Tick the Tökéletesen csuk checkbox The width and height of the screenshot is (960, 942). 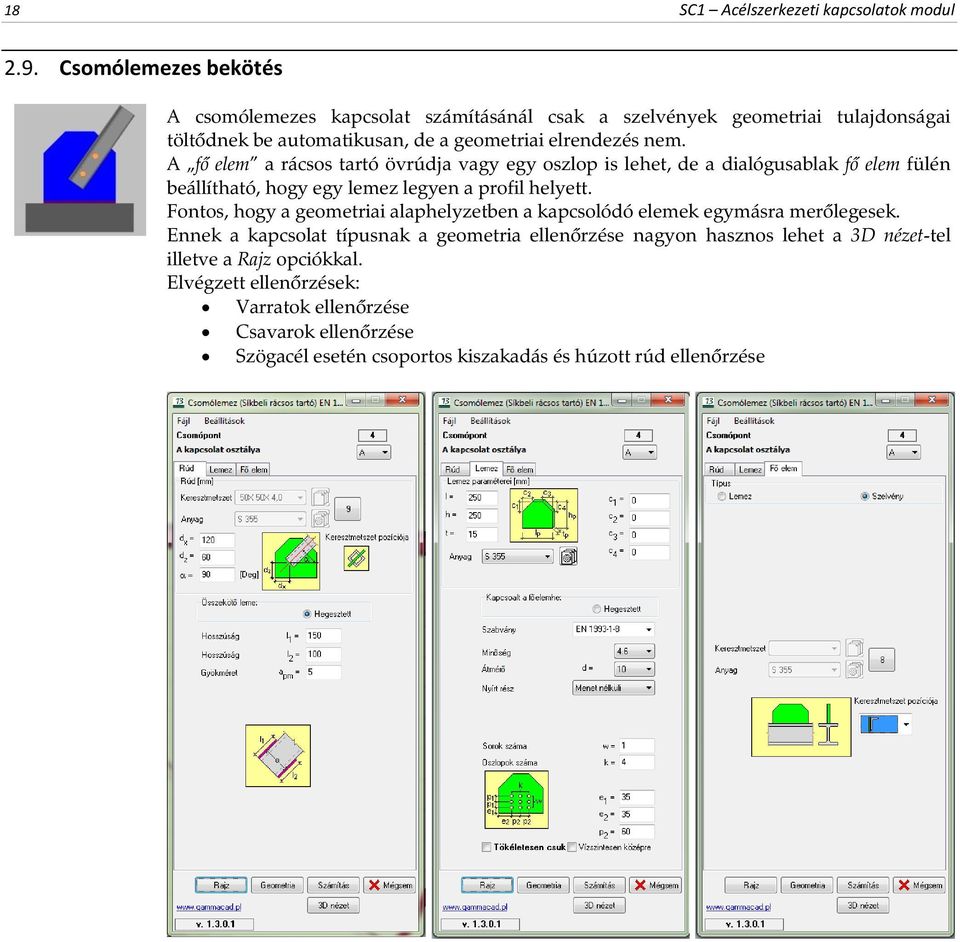tap(487, 847)
